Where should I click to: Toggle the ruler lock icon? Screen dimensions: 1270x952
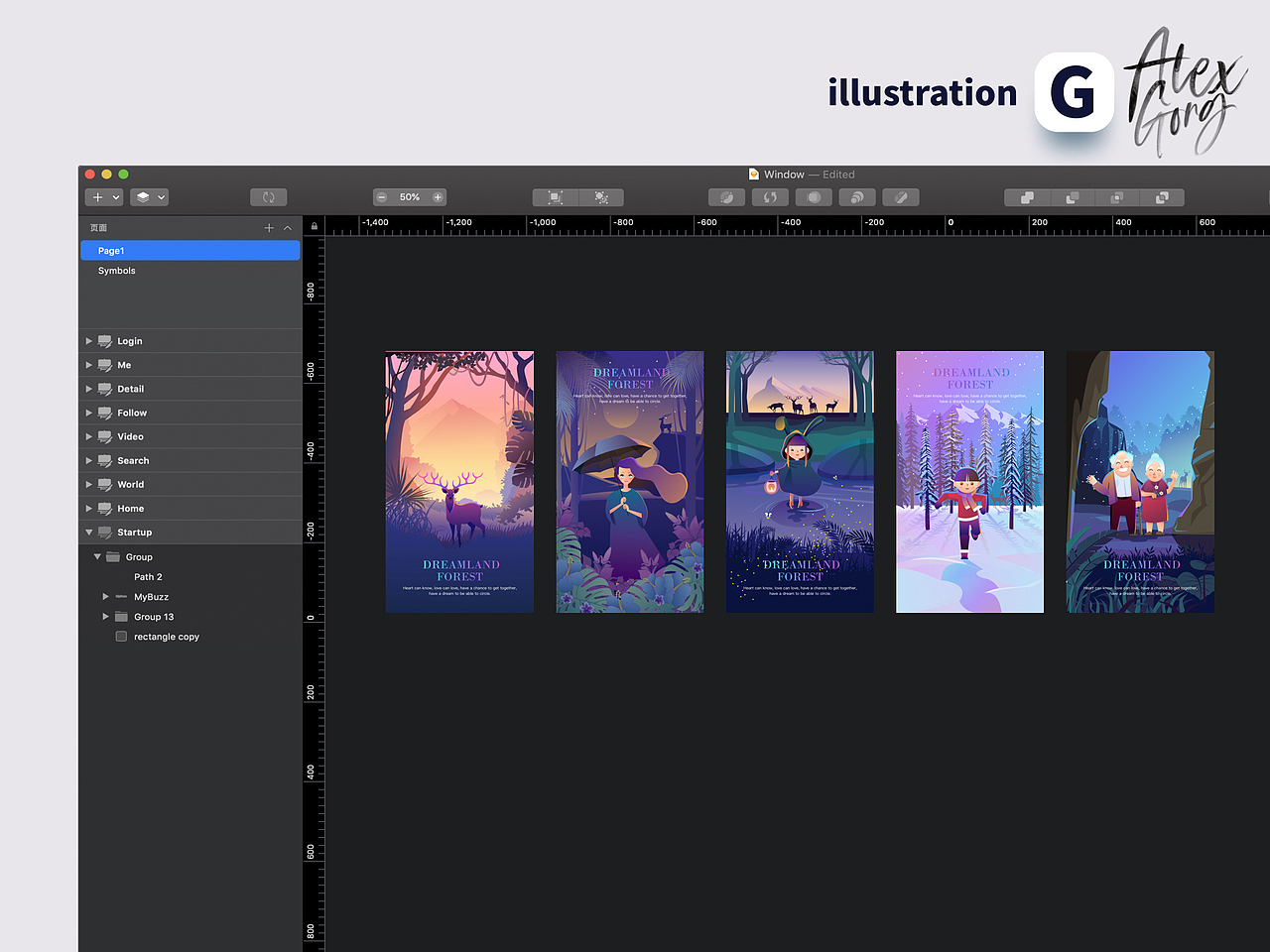315,226
